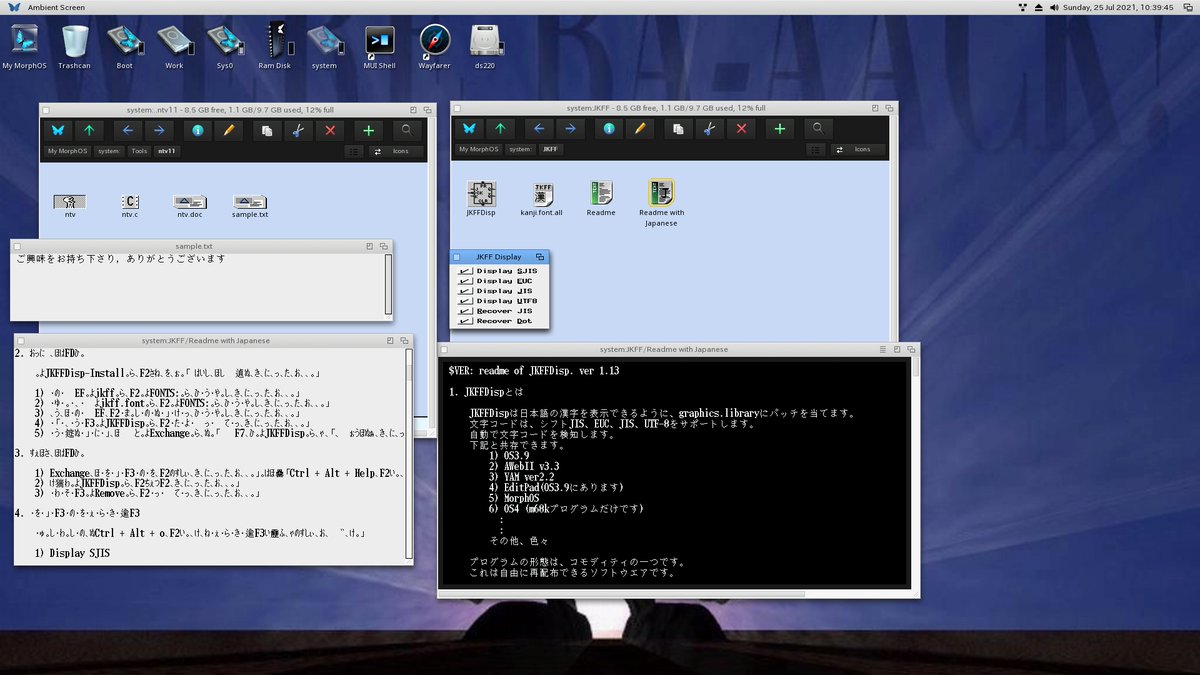Click the copy icon in ntv11 window
This screenshot has width=1200, height=675.
267,130
